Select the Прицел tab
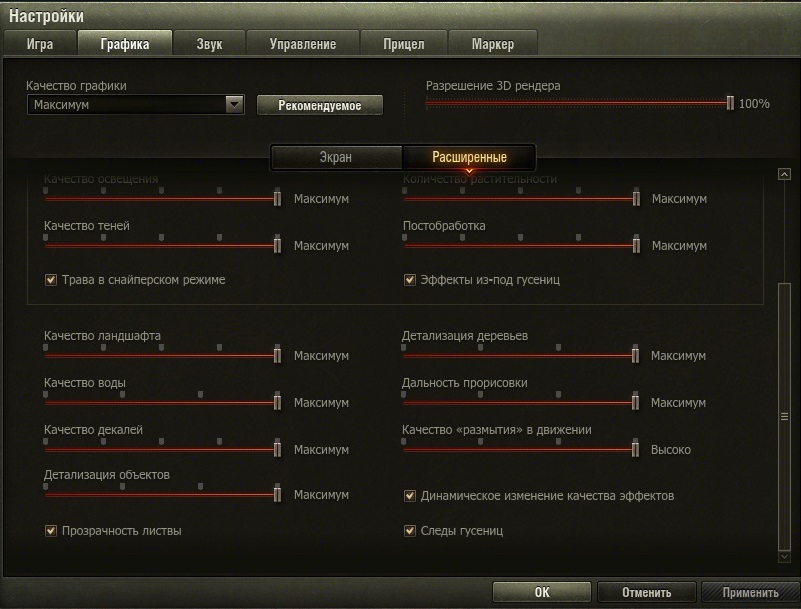801x609 pixels. [404, 44]
